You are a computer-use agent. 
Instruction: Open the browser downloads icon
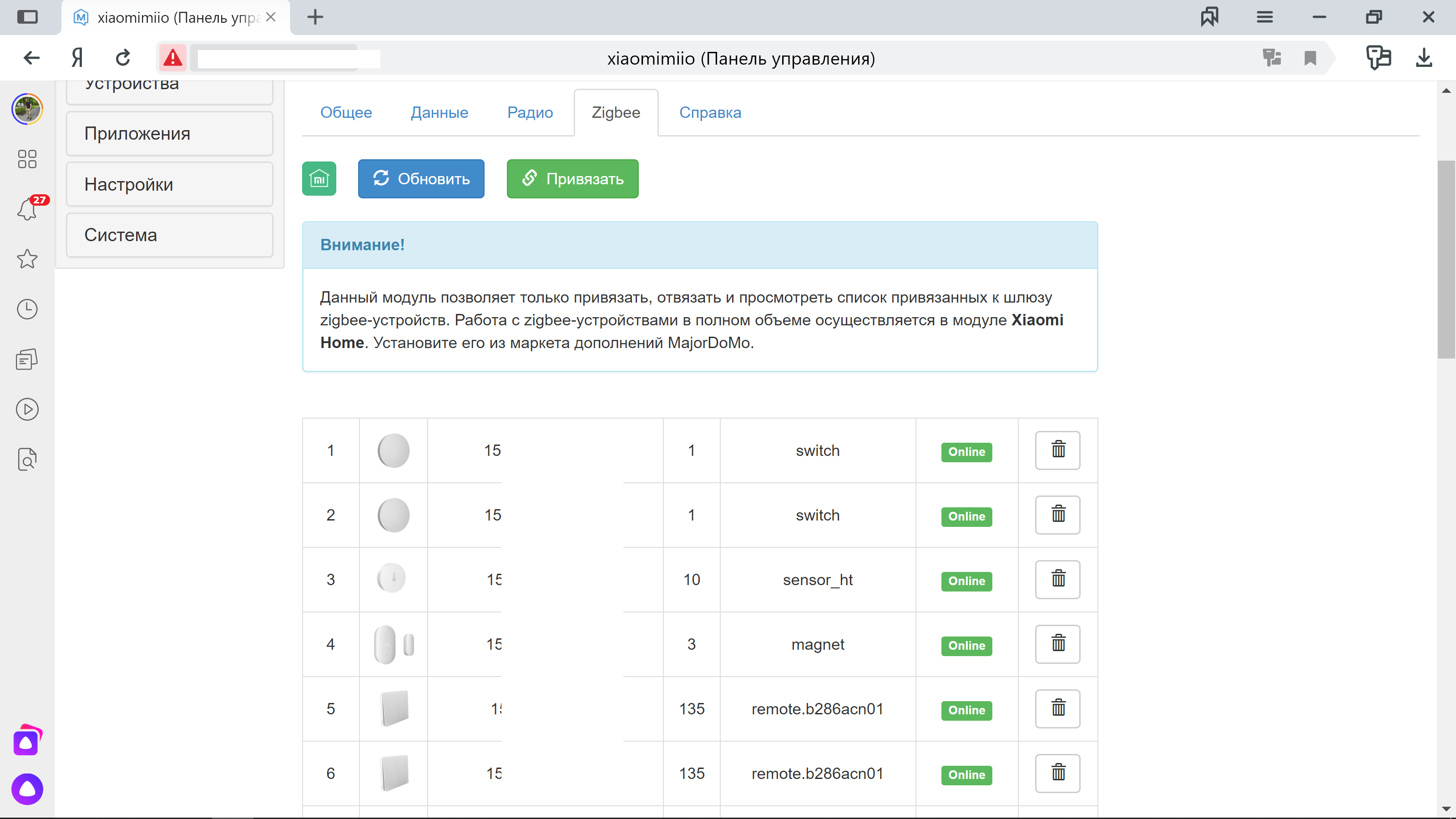coord(1423,58)
